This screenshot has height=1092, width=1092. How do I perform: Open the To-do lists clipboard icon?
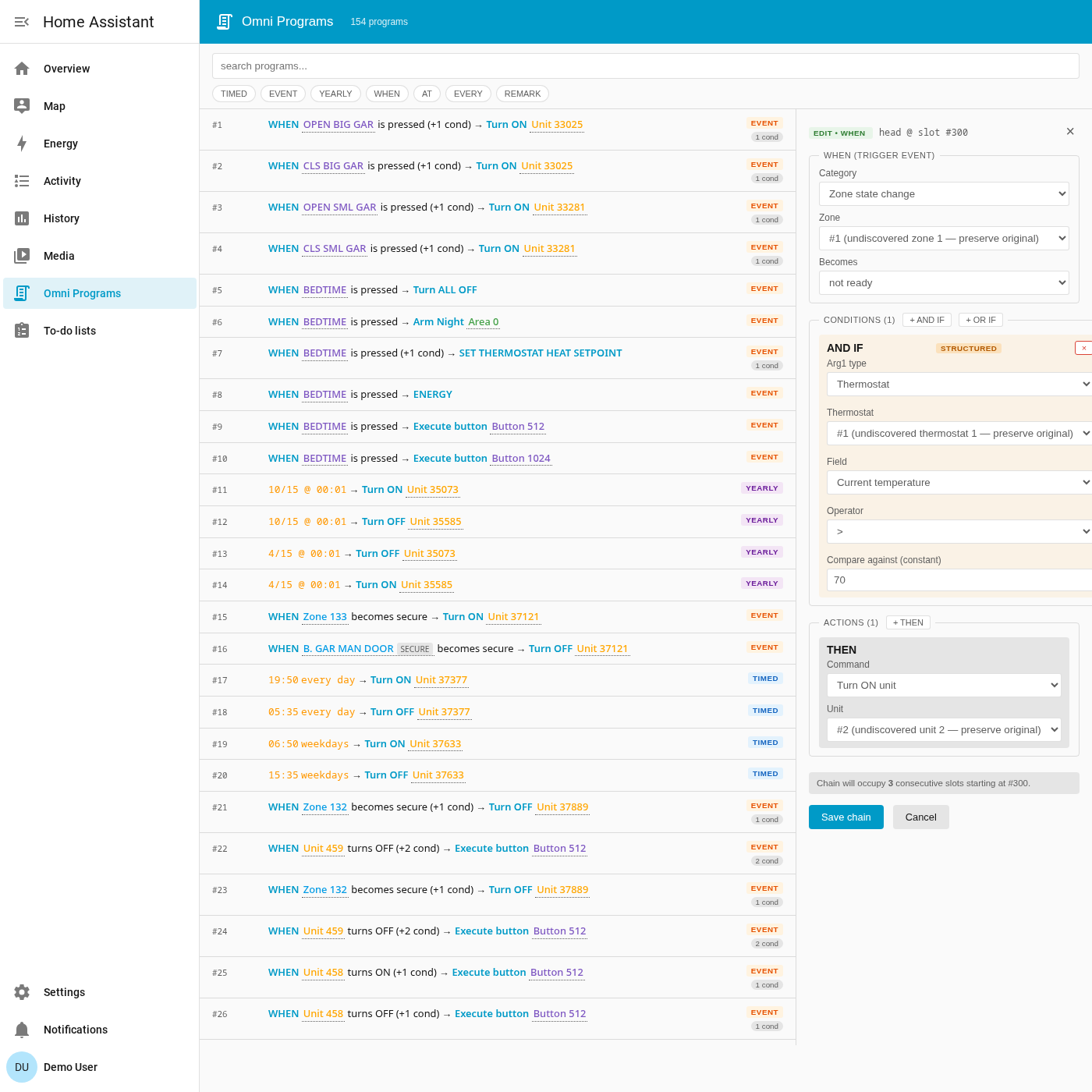pos(22,331)
